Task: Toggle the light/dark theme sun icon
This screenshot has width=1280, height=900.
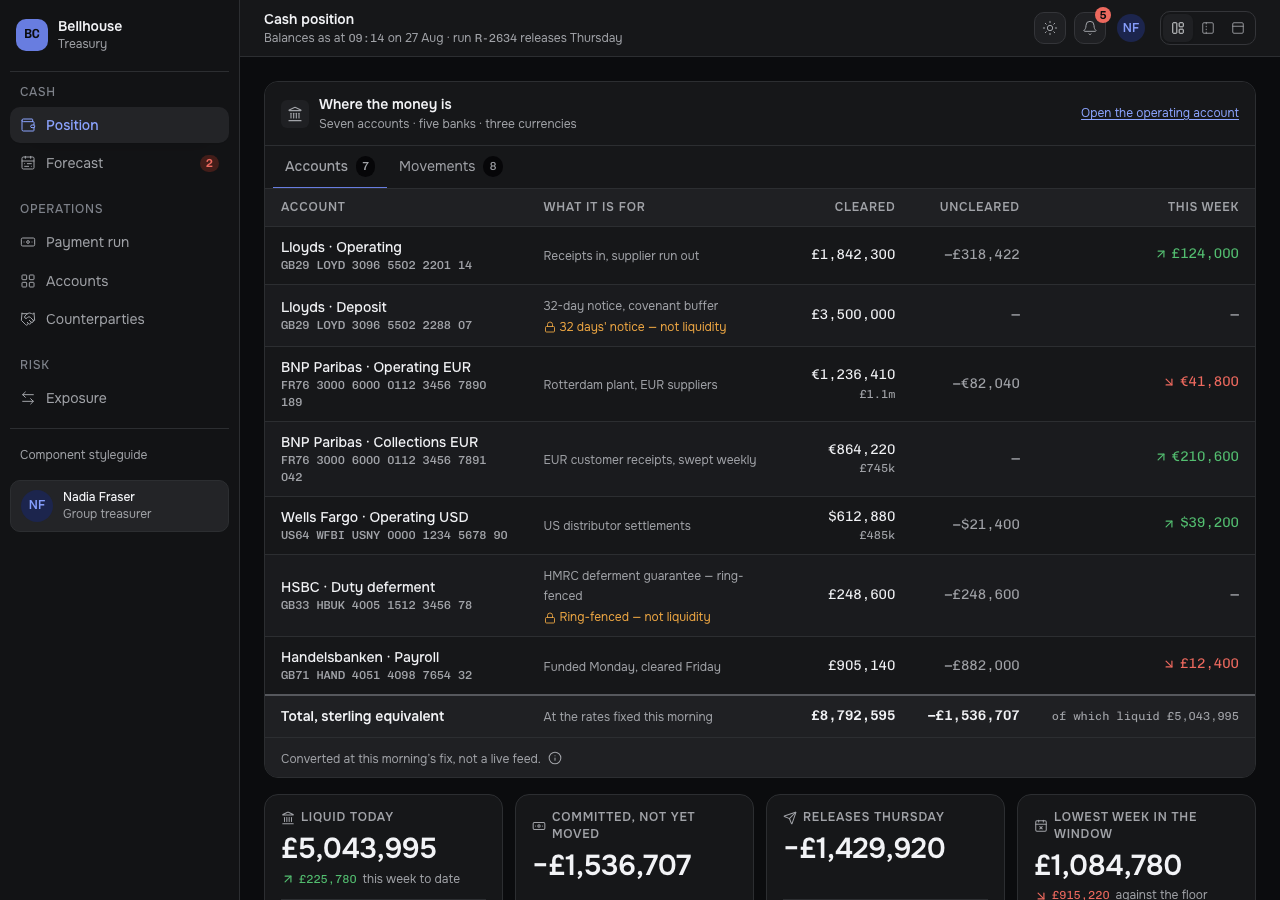Action: [x=1050, y=28]
